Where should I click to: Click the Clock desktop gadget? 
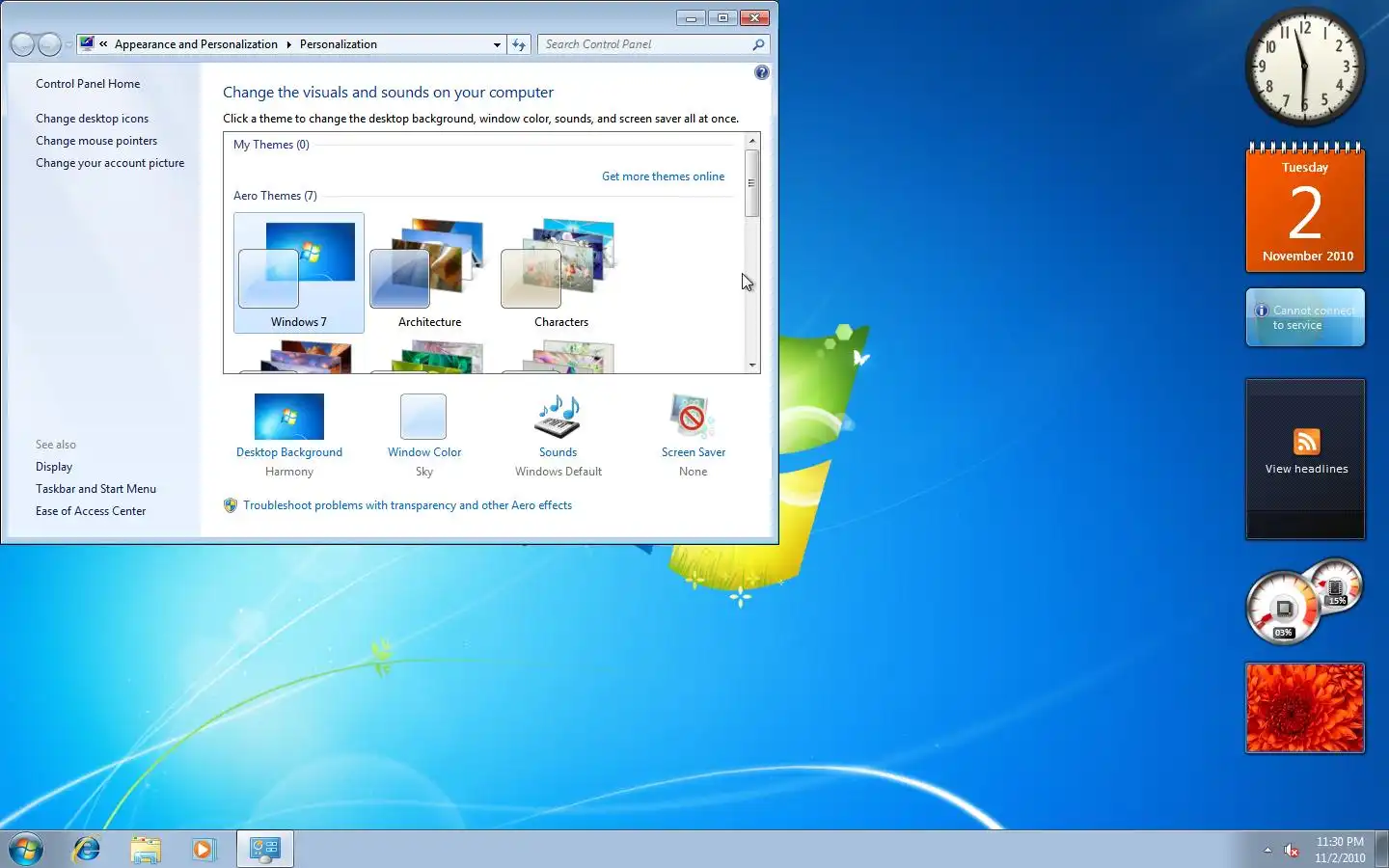[1305, 67]
